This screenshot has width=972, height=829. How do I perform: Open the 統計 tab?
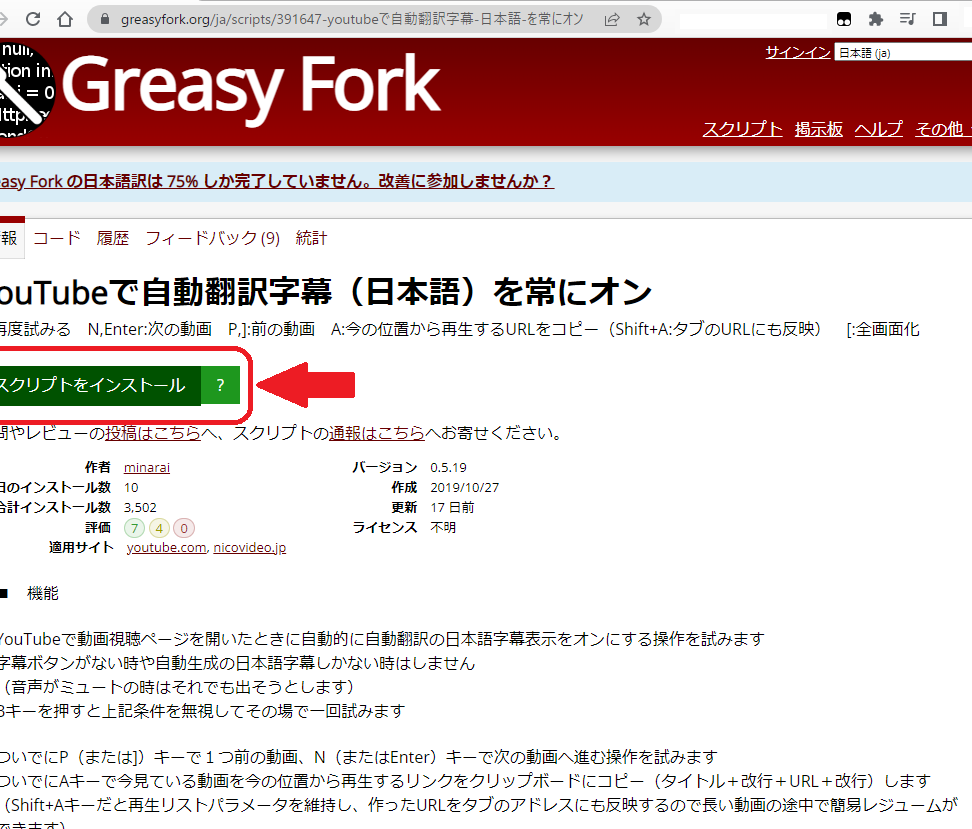coord(311,238)
